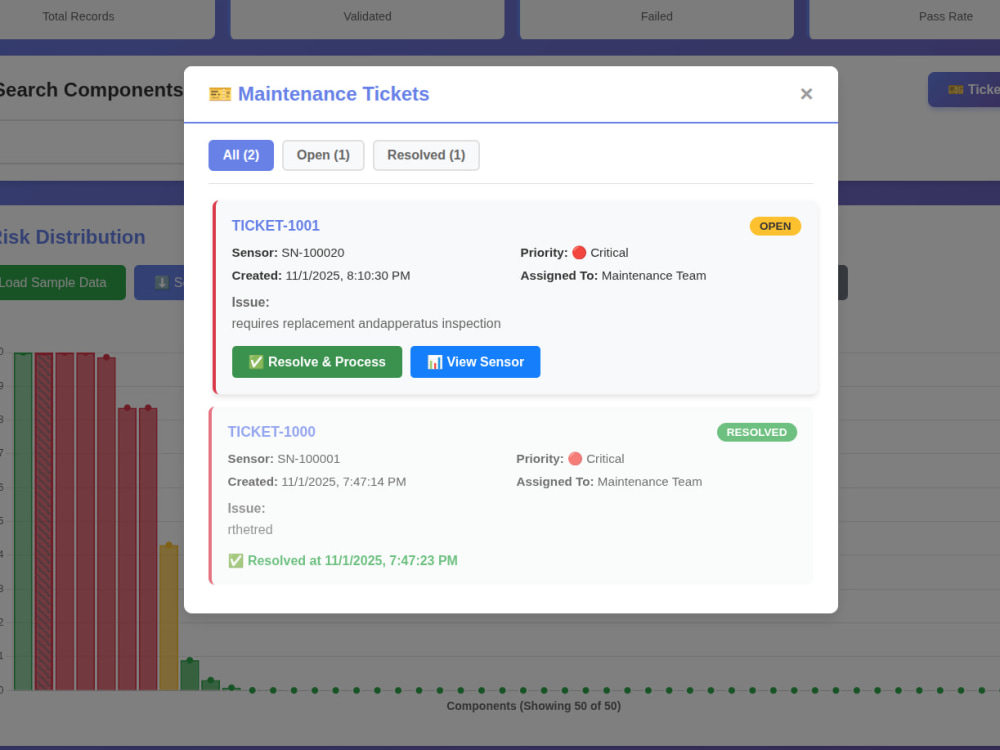The height and width of the screenshot is (750, 1000).
Task: Click the Total Records stat card
Action: click(107, 19)
